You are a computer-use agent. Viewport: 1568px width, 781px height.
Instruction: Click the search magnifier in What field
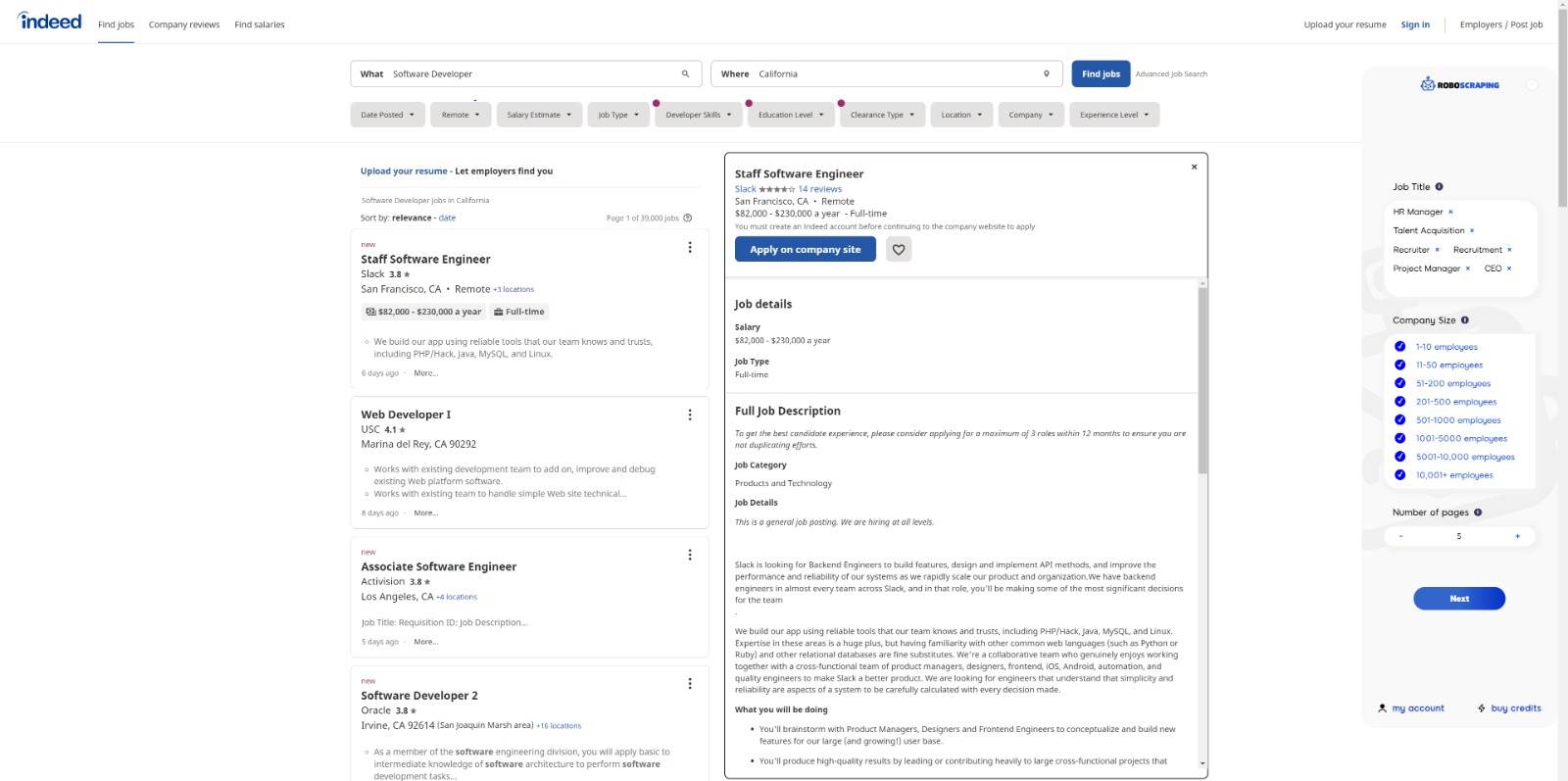(685, 74)
